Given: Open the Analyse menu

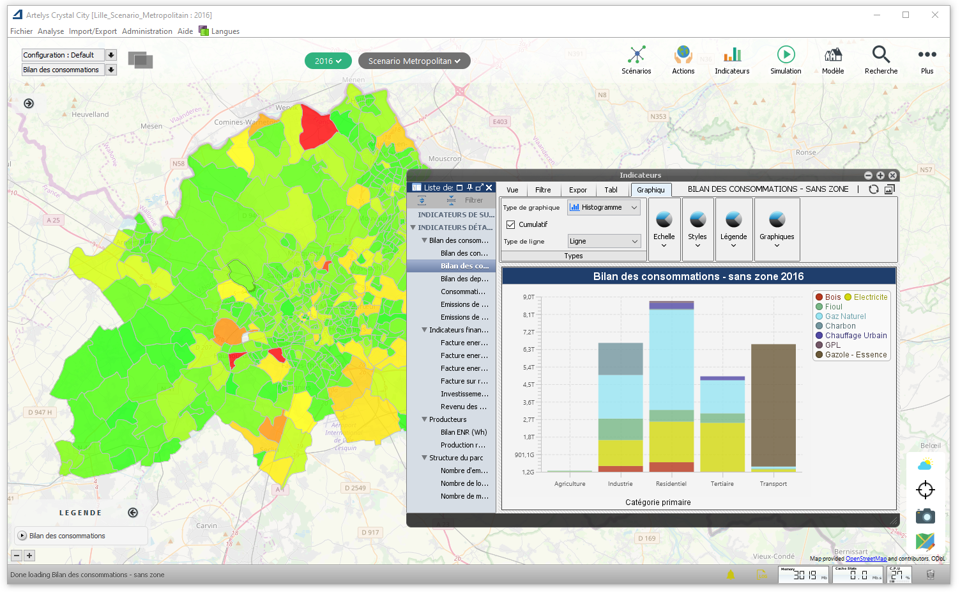Looking at the screenshot, I should coord(51,31).
